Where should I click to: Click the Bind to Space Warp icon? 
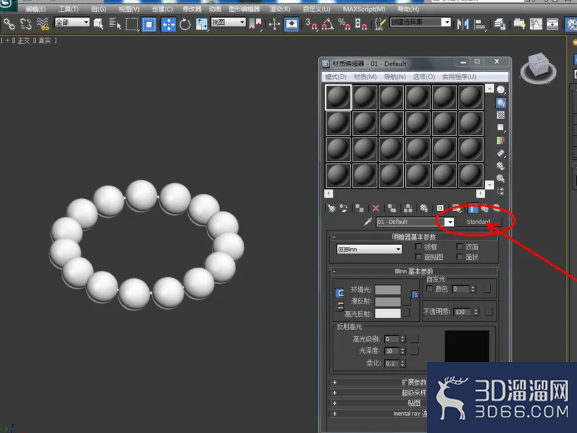click(x=43, y=24)
